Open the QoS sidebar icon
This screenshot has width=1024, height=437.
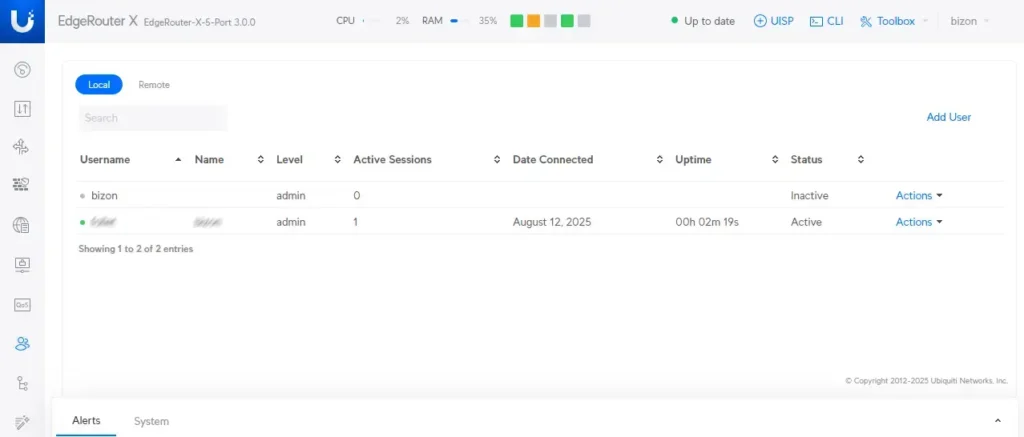click(22, 304)
